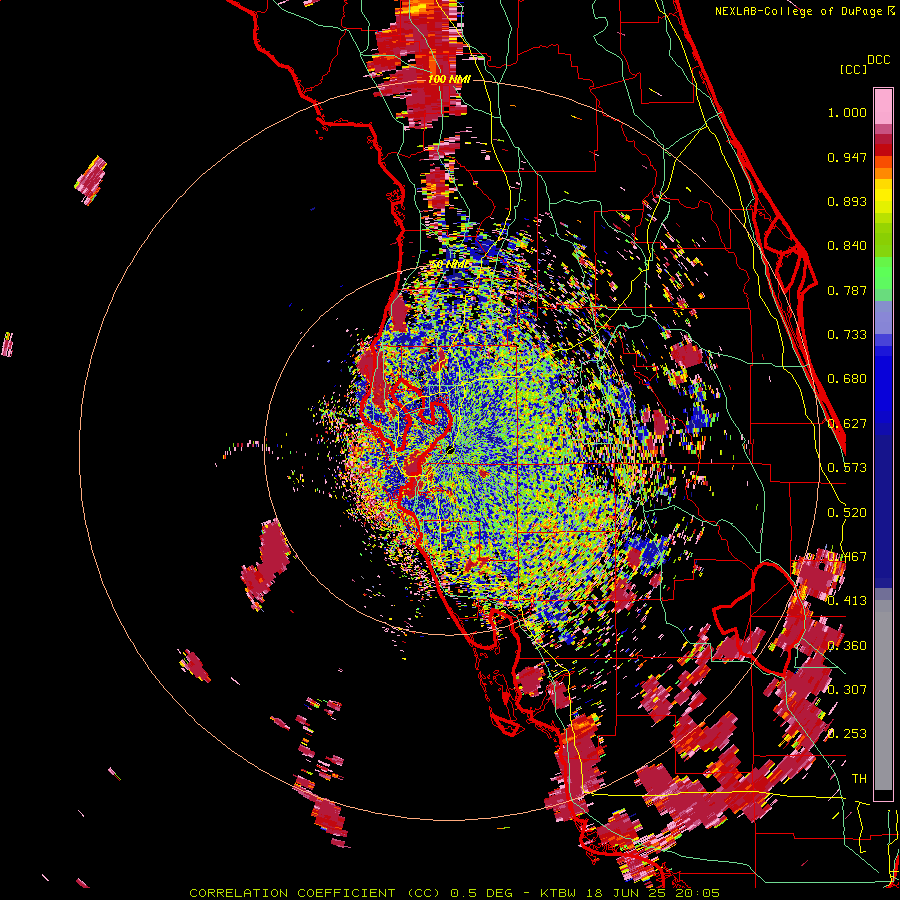
Task: Click the 0.253 legend value
Action: pyautogui.click(x=847, y=734)
